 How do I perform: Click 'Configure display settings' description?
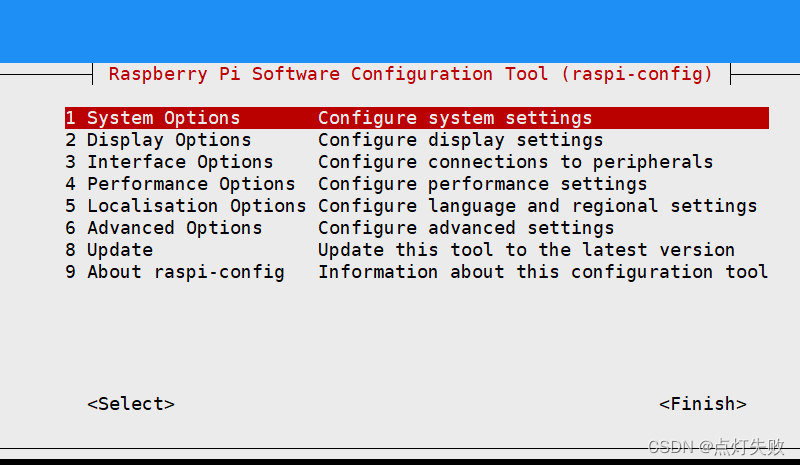(x=461, y=140)
